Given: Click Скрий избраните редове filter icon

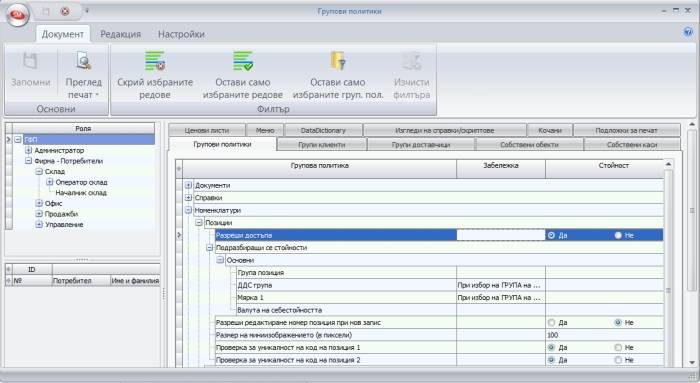Looking at the screenshot, I should [x=155, y=61].
